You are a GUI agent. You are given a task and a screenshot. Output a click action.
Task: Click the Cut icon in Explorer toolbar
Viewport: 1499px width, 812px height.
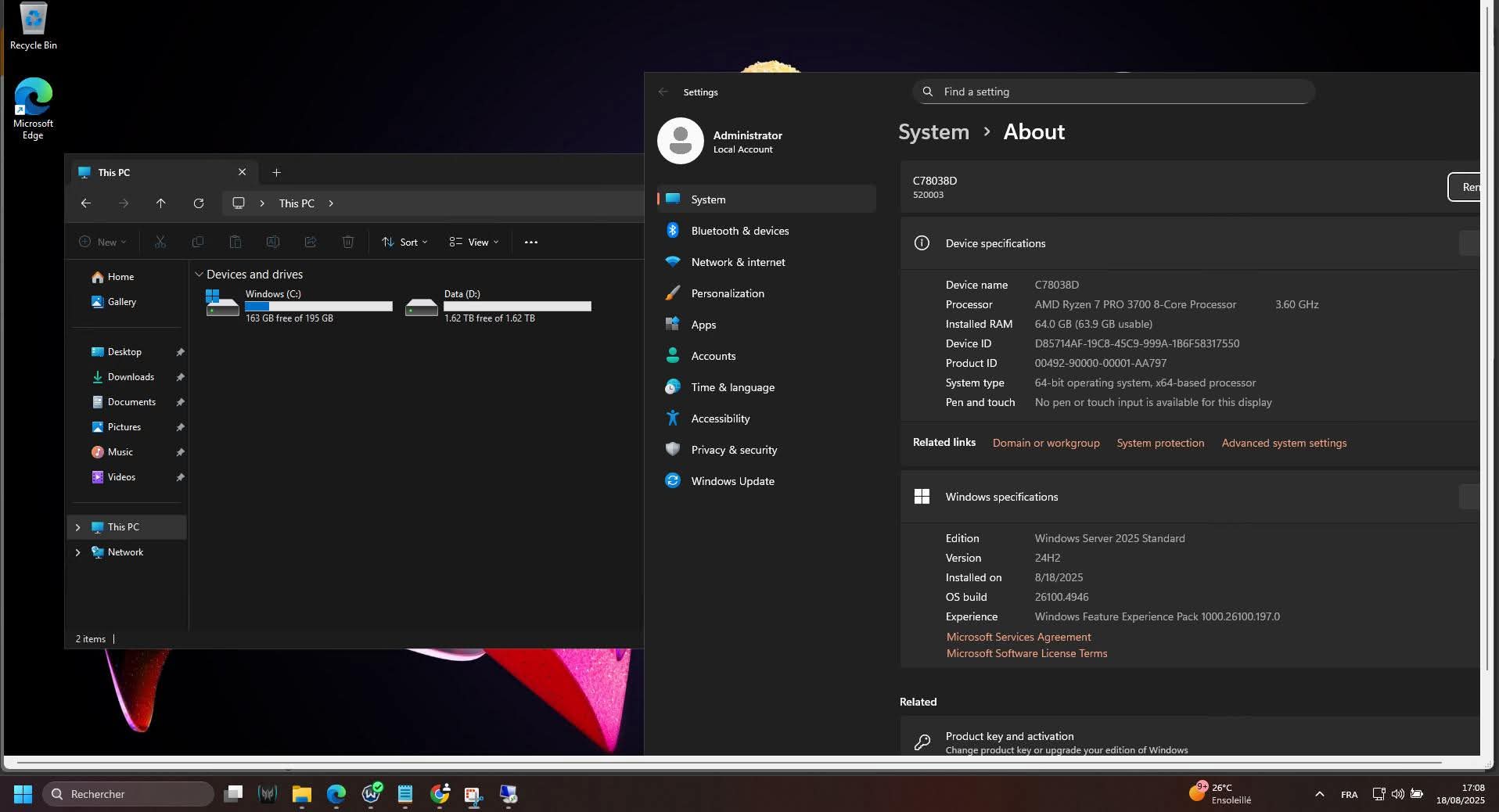(160, 243)
